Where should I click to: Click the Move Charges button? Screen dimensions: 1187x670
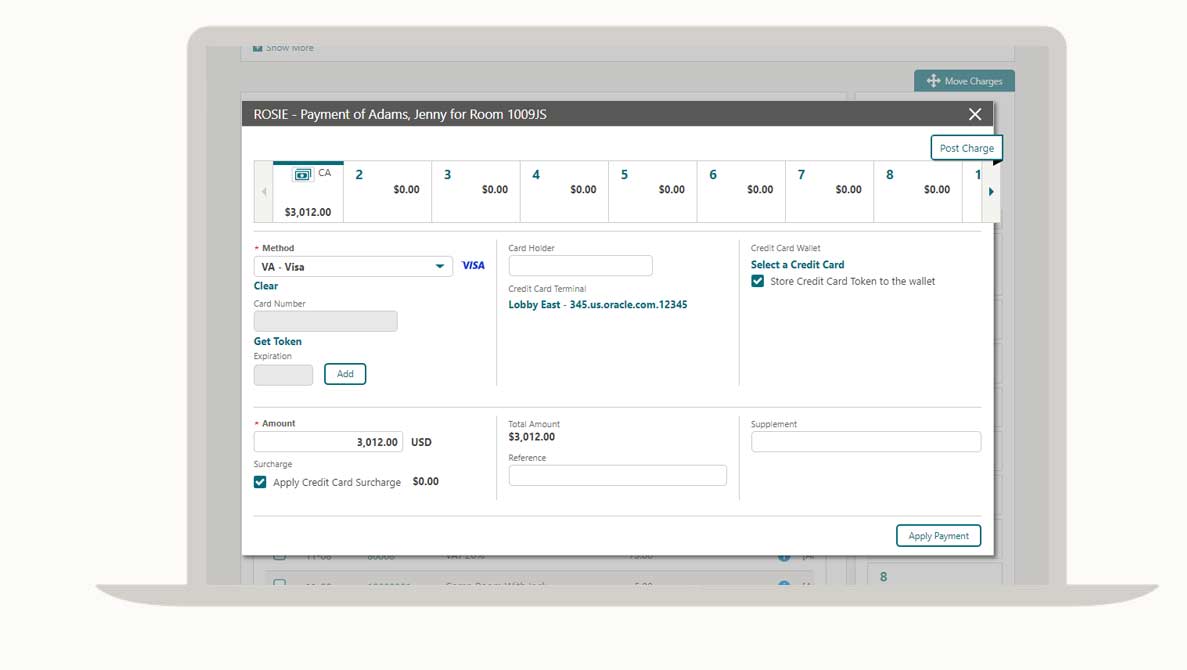coord(964,81)
